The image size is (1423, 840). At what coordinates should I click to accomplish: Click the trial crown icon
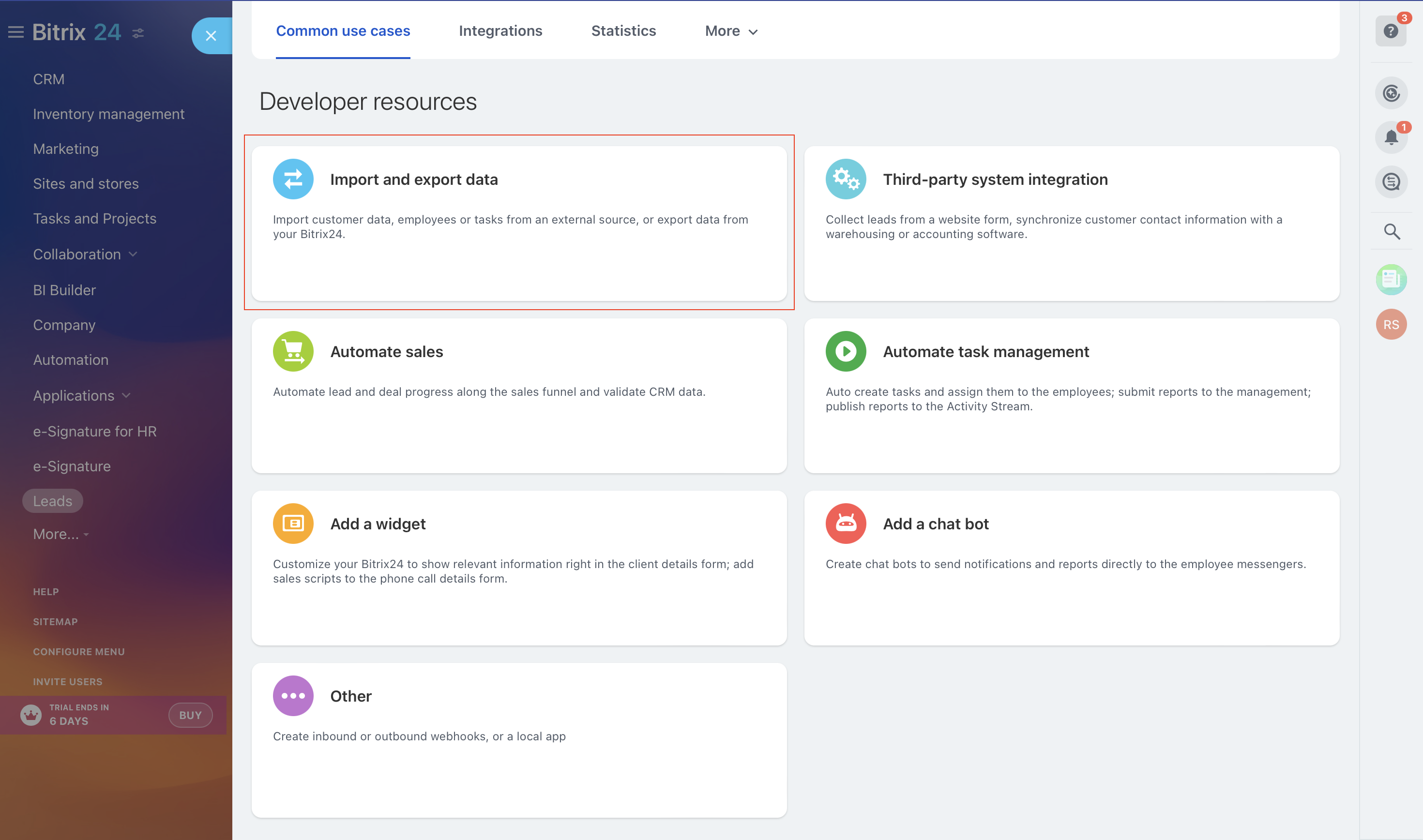30,715
